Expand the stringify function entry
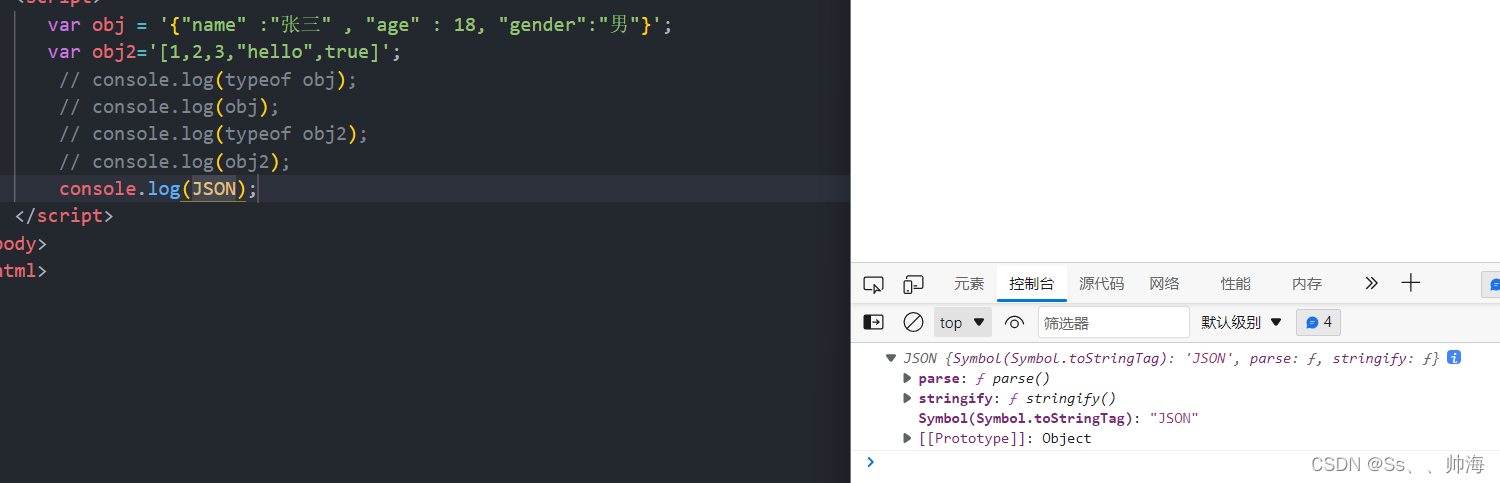The height and width of the screenshot is (483, 1500). click(x=908, y=398)
